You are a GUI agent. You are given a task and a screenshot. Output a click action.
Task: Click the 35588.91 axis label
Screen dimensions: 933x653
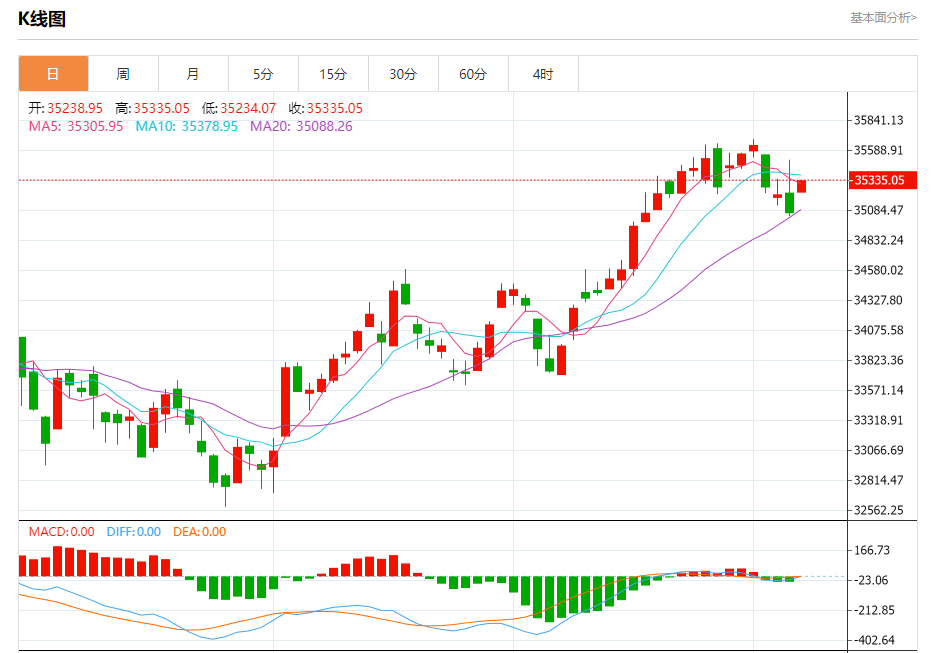[x=878, y=150]
